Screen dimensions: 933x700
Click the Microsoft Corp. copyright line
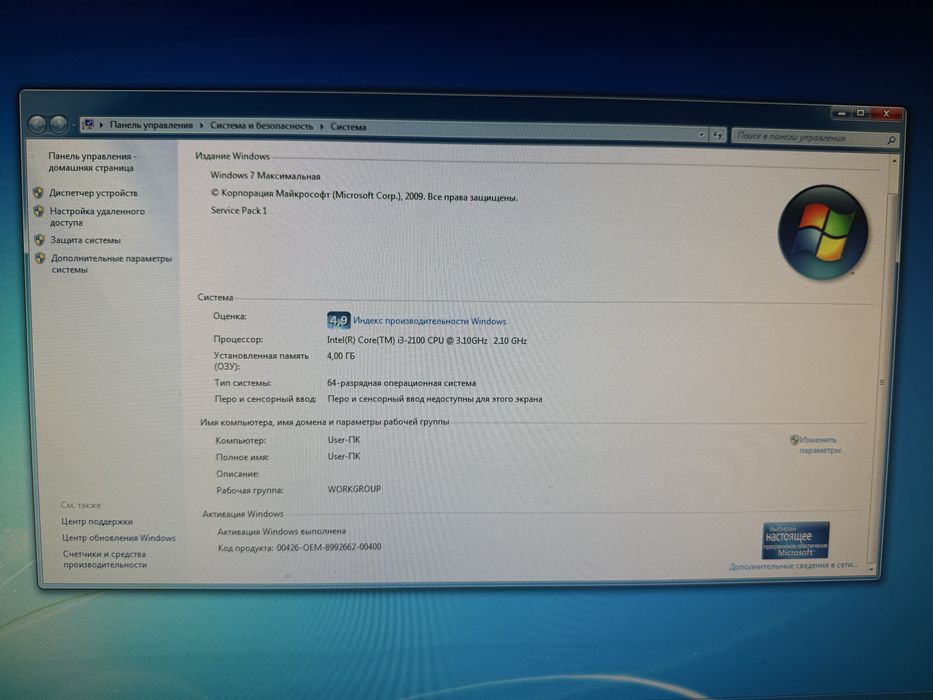coord(364,195)
